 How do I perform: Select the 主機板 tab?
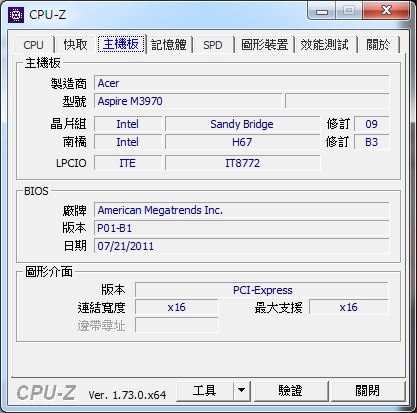click(x=121, y=44)
